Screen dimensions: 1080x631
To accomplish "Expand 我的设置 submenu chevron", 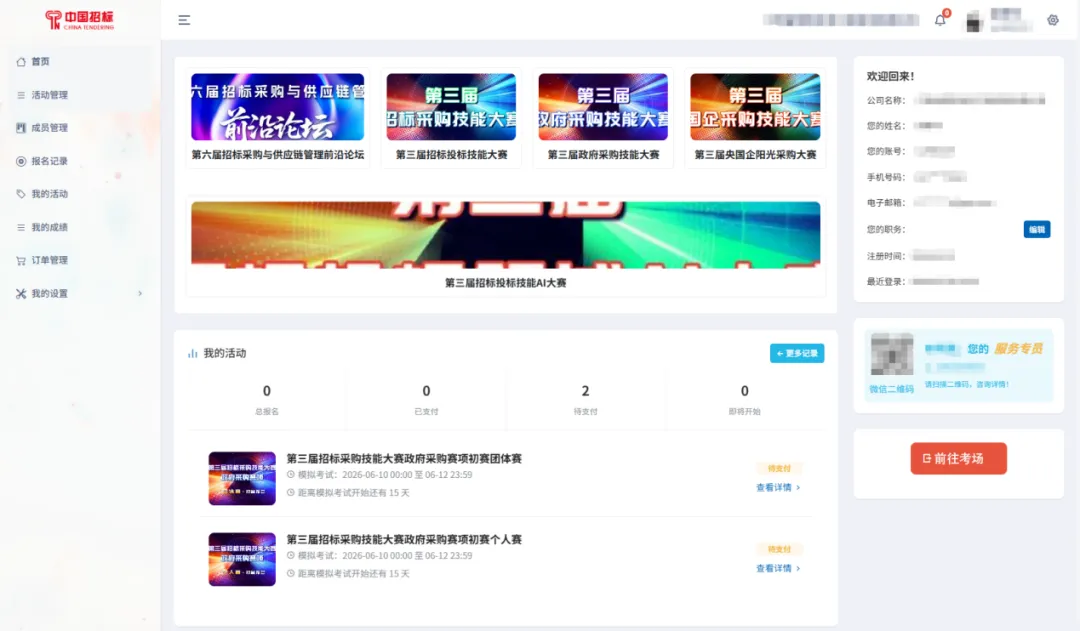I will pos(140,293).
